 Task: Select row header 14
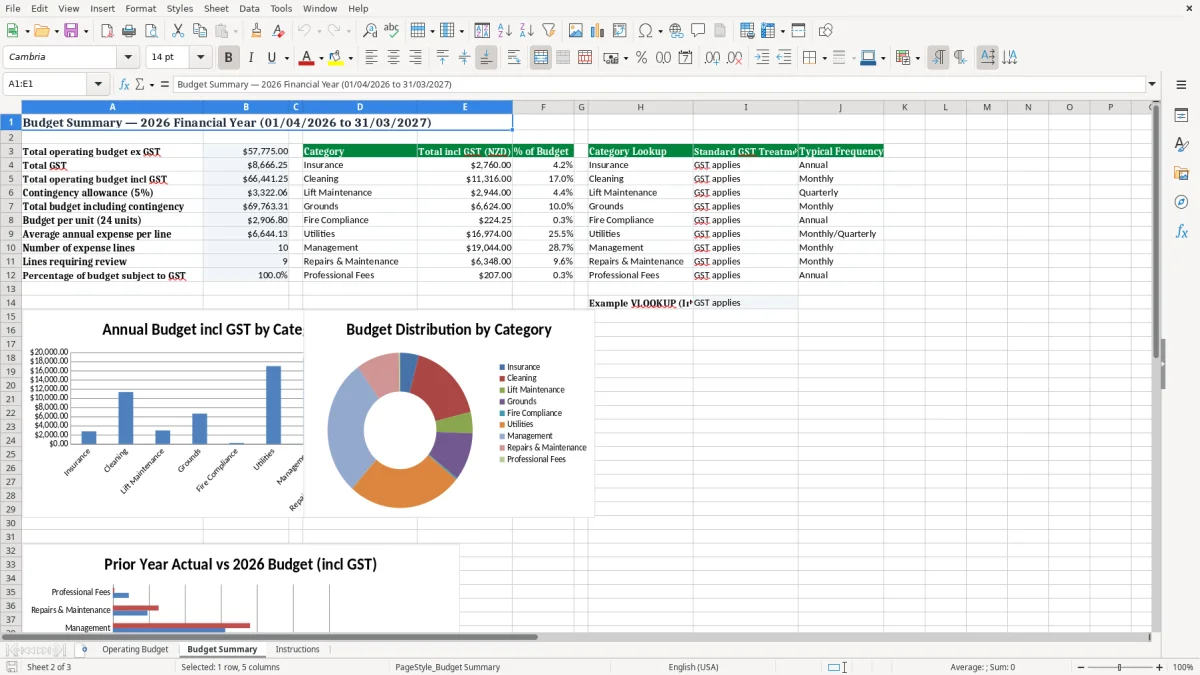click(11, 302)
